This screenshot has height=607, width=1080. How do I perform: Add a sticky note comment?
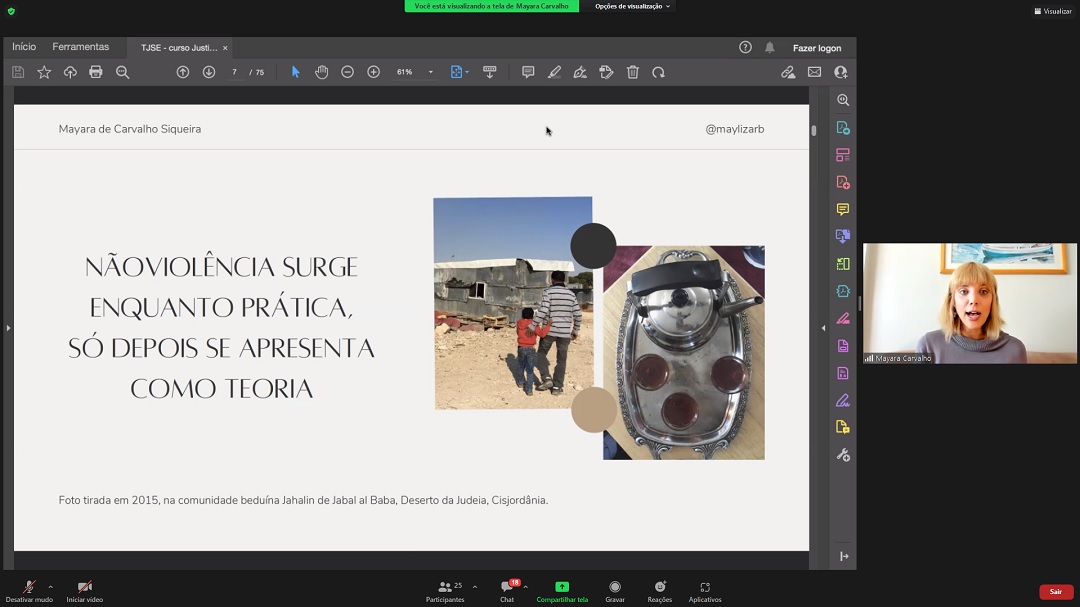[528, 72]
